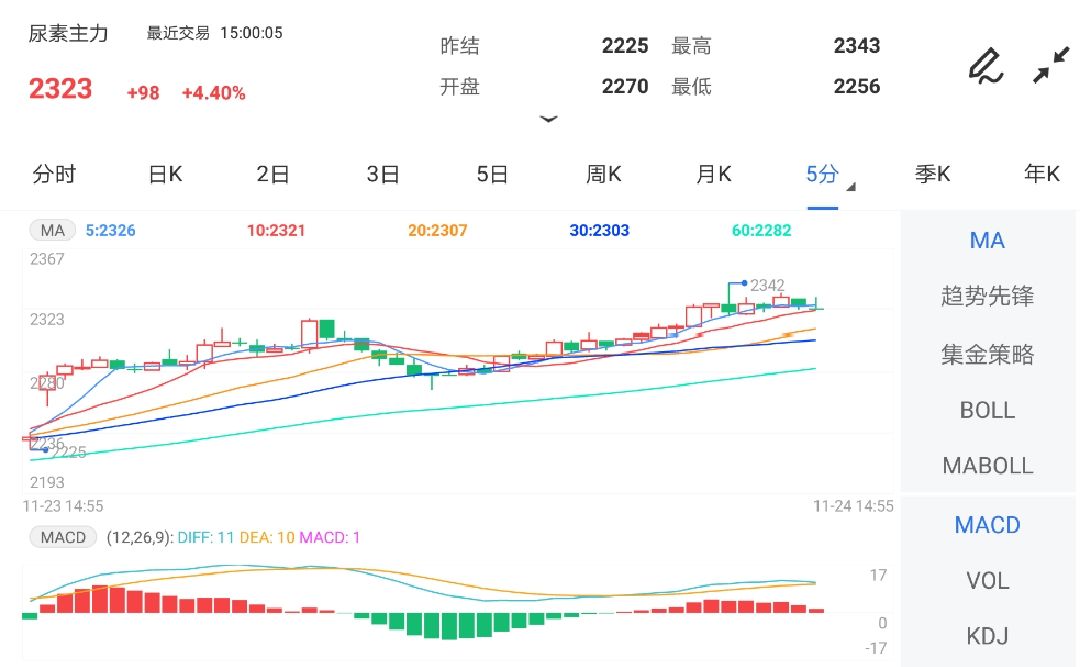Image resolution: width=1080 pixels, height=667 pixels.
Task: Click the MA indicator pill above chart
Action: coord(52,230)
